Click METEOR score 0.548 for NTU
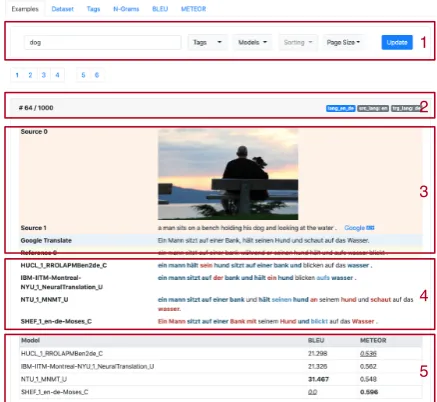The height and width of the screenshot is (402, 437). coord(368,379)
